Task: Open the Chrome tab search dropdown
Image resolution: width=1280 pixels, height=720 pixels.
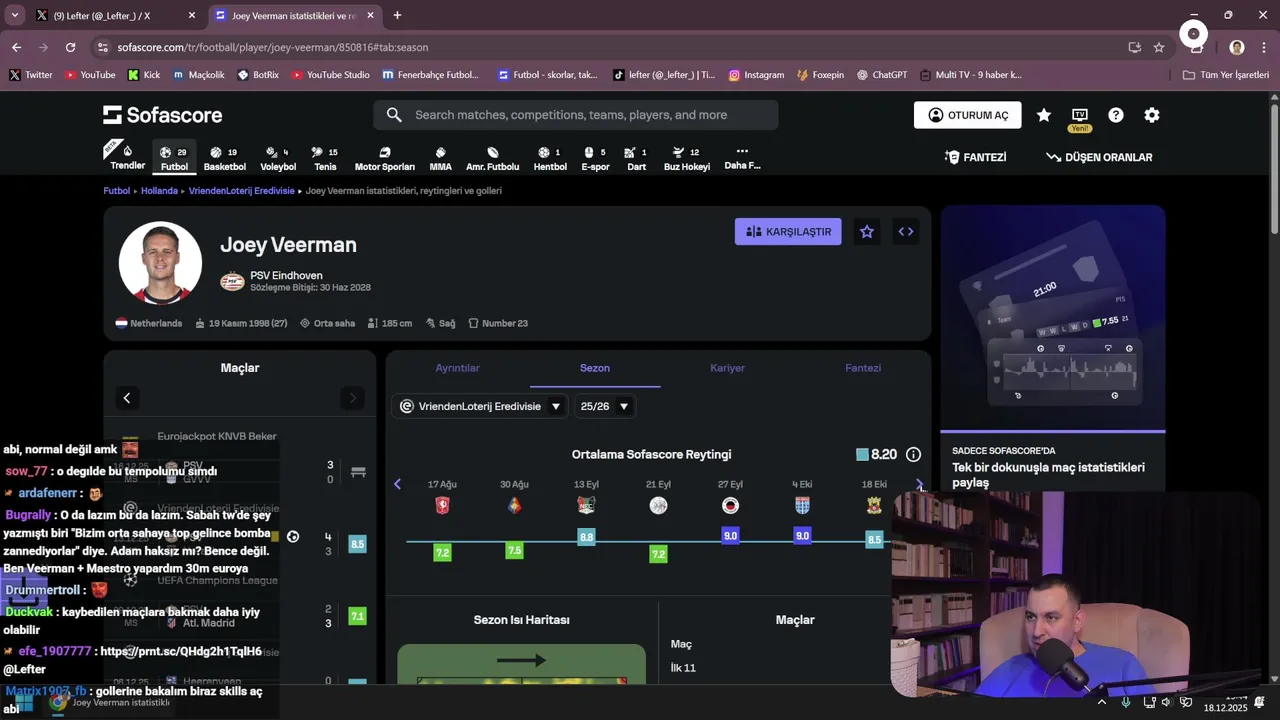Action: click(x=14, y=15)
